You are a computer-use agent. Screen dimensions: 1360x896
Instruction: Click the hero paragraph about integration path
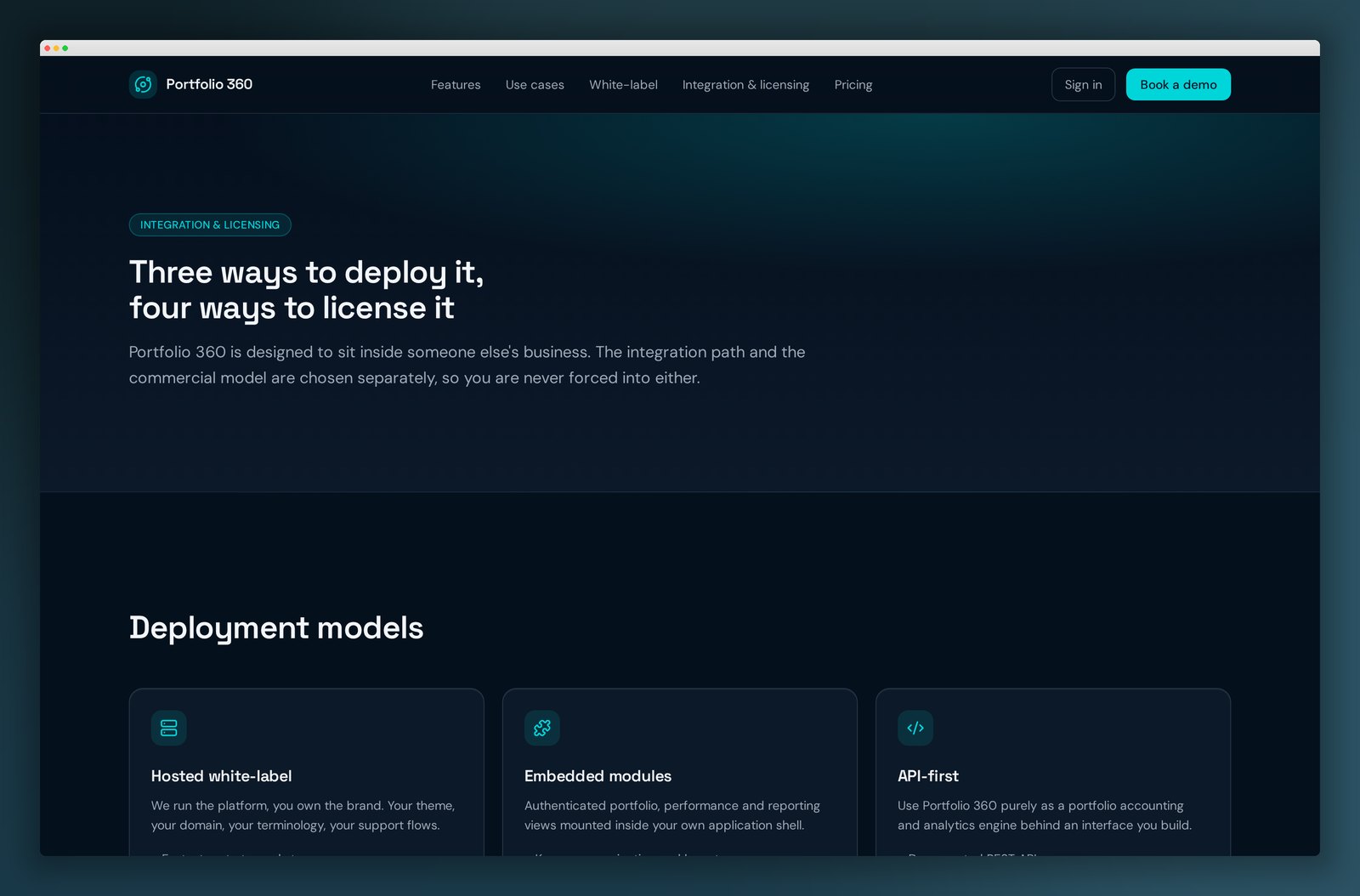(x=467, y=365)
